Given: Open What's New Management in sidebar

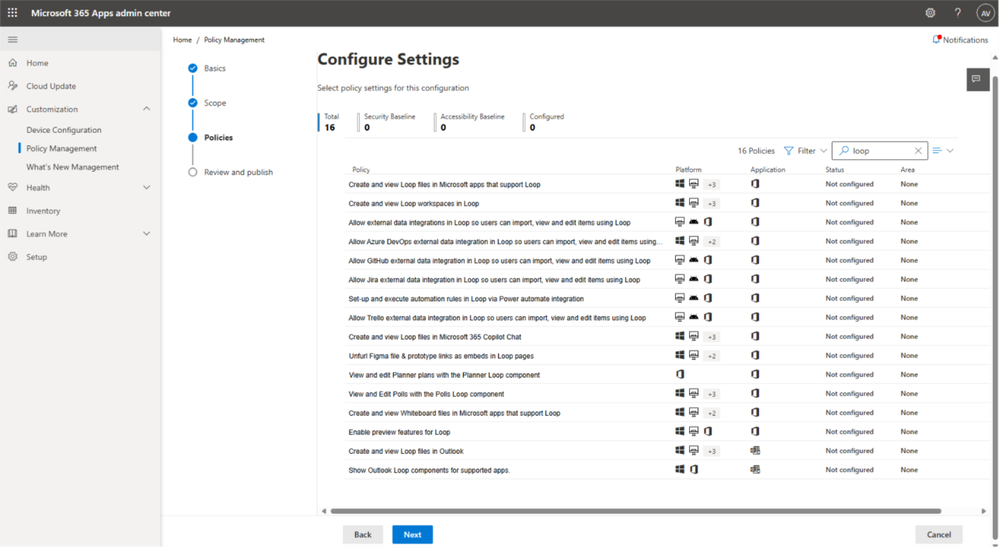Looking at the screenshot, I should (73, 167).
